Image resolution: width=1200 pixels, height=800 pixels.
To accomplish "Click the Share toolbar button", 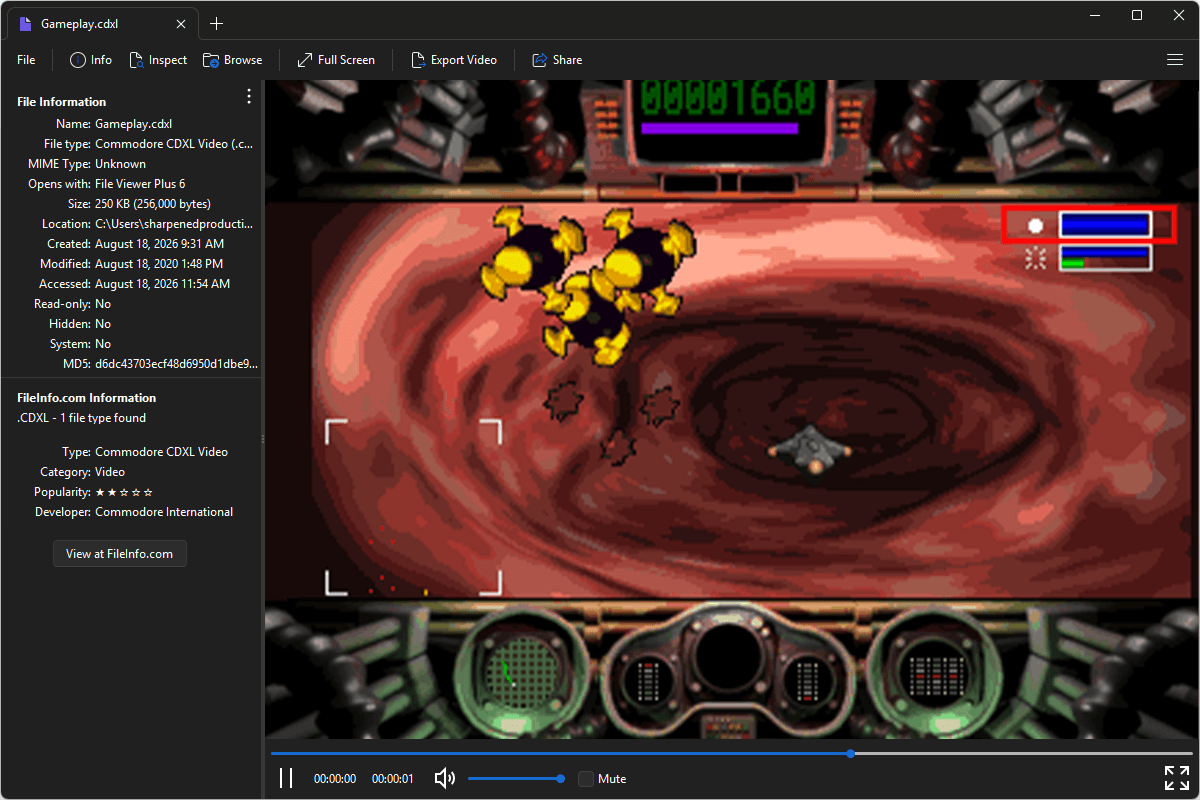I will click(557, 60).
